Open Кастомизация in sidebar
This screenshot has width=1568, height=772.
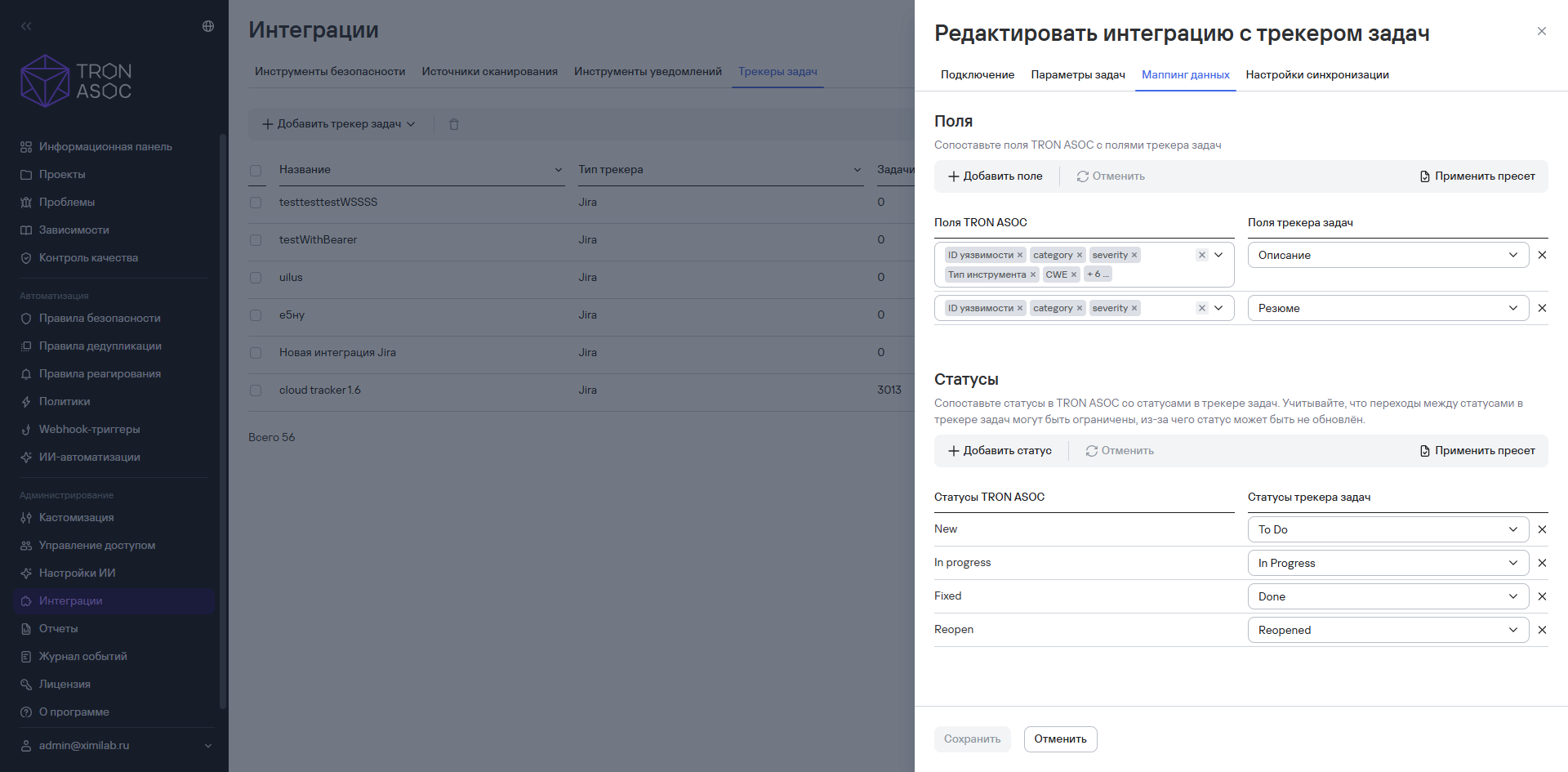[x=76, y=518]
